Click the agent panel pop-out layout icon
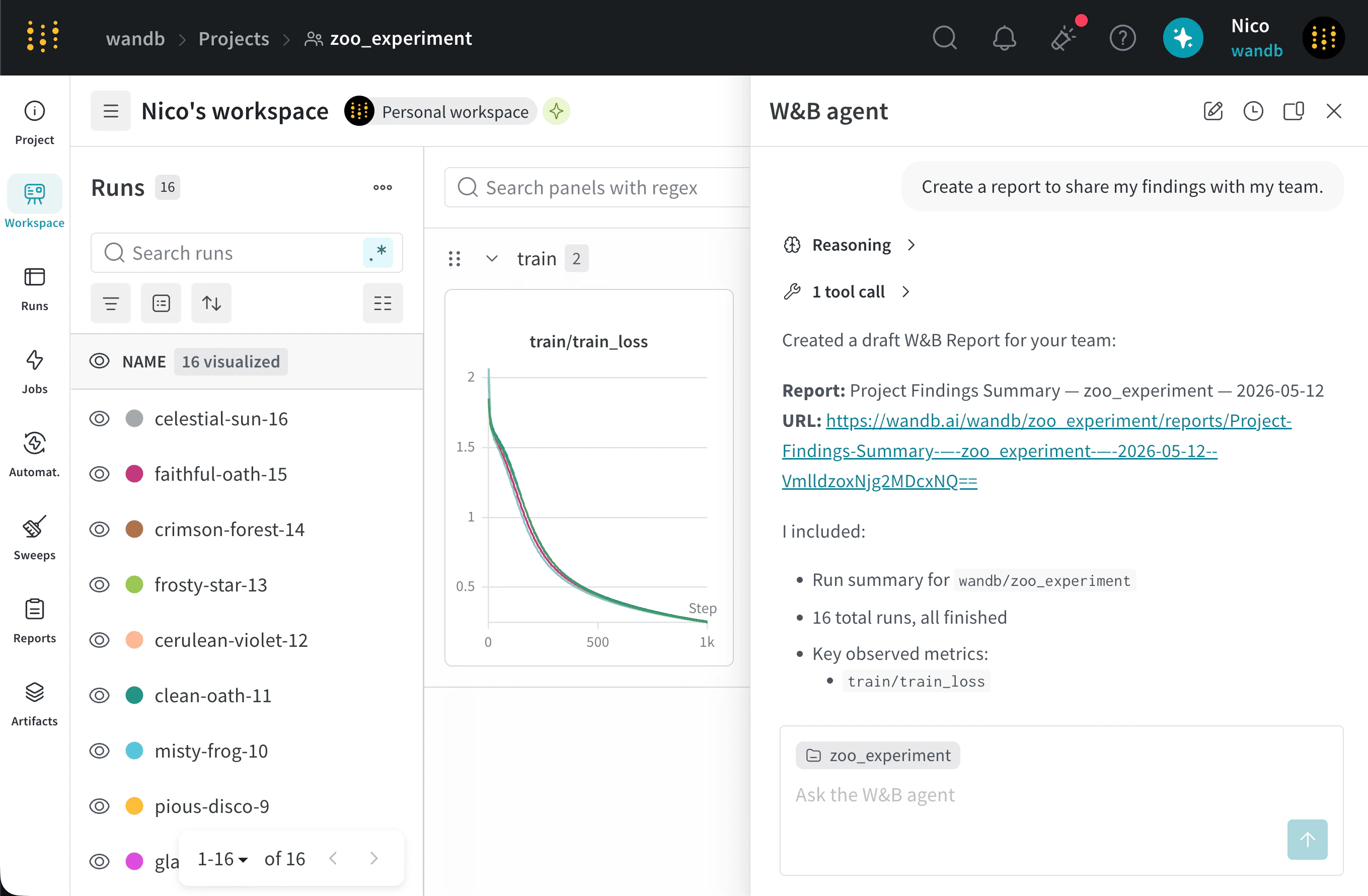The width and height of the screenshot is (1368, 896). 1294,111
